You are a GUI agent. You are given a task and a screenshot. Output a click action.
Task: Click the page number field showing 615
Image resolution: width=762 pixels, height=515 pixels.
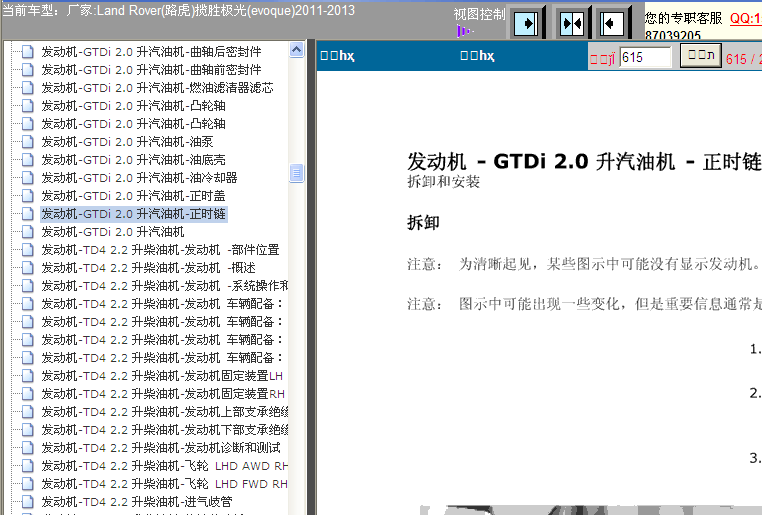pyautogui.click(x=645, y=57)
